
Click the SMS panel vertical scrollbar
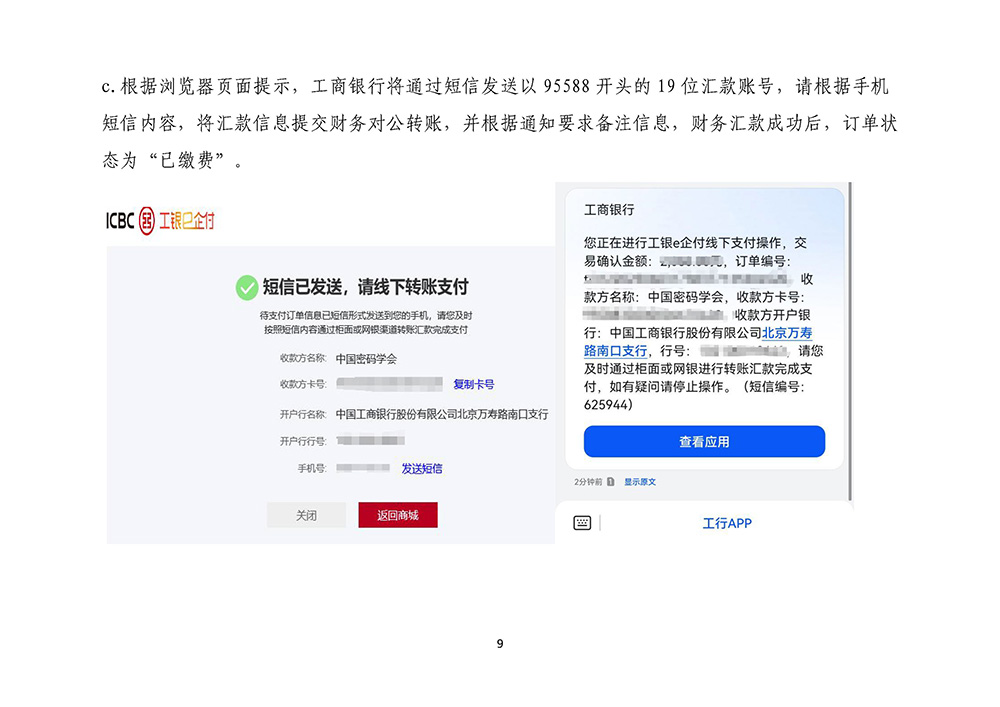pyautogui.click(x=850, y=342)
